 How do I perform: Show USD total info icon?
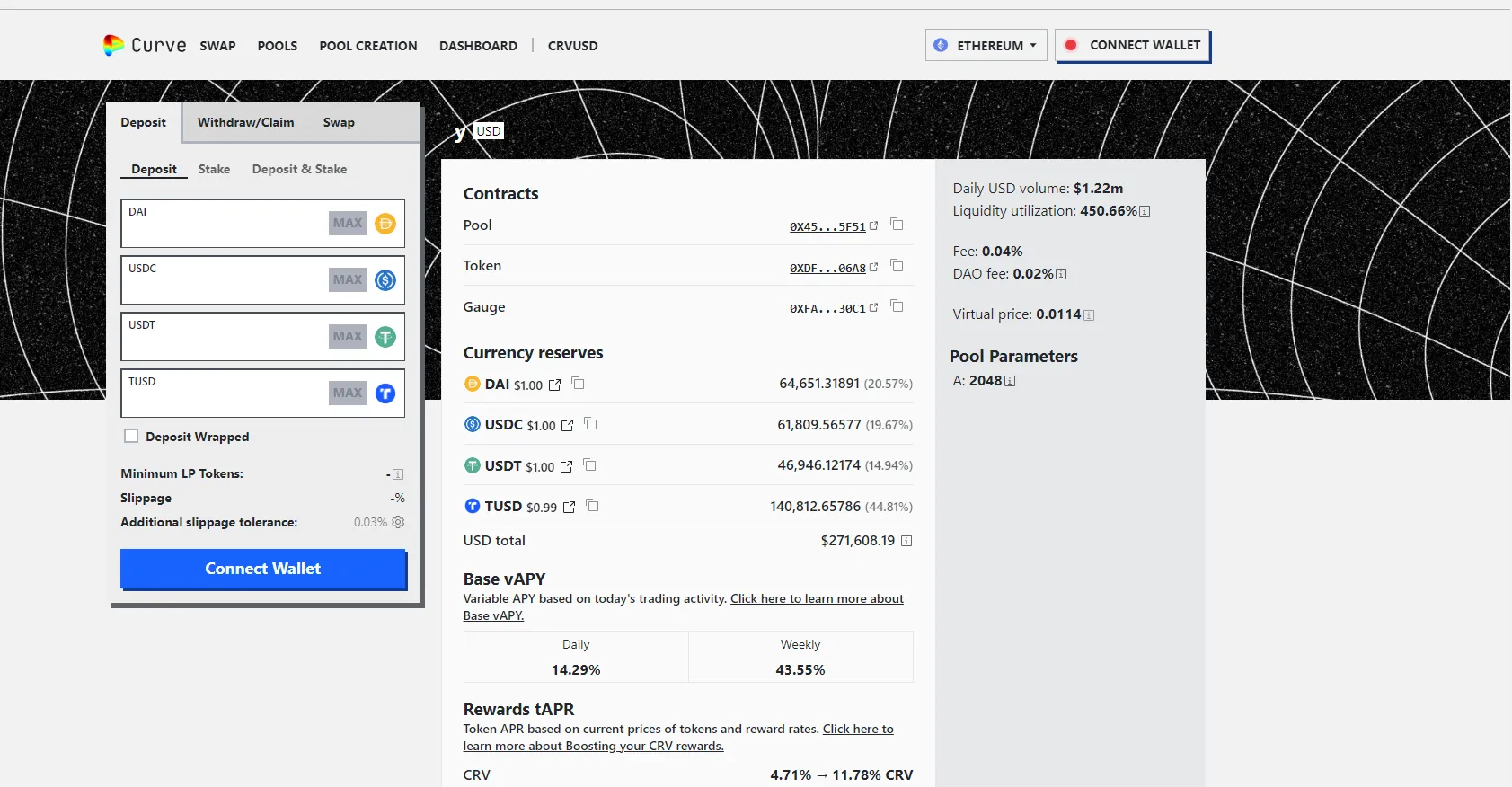[x=906, y=541]
